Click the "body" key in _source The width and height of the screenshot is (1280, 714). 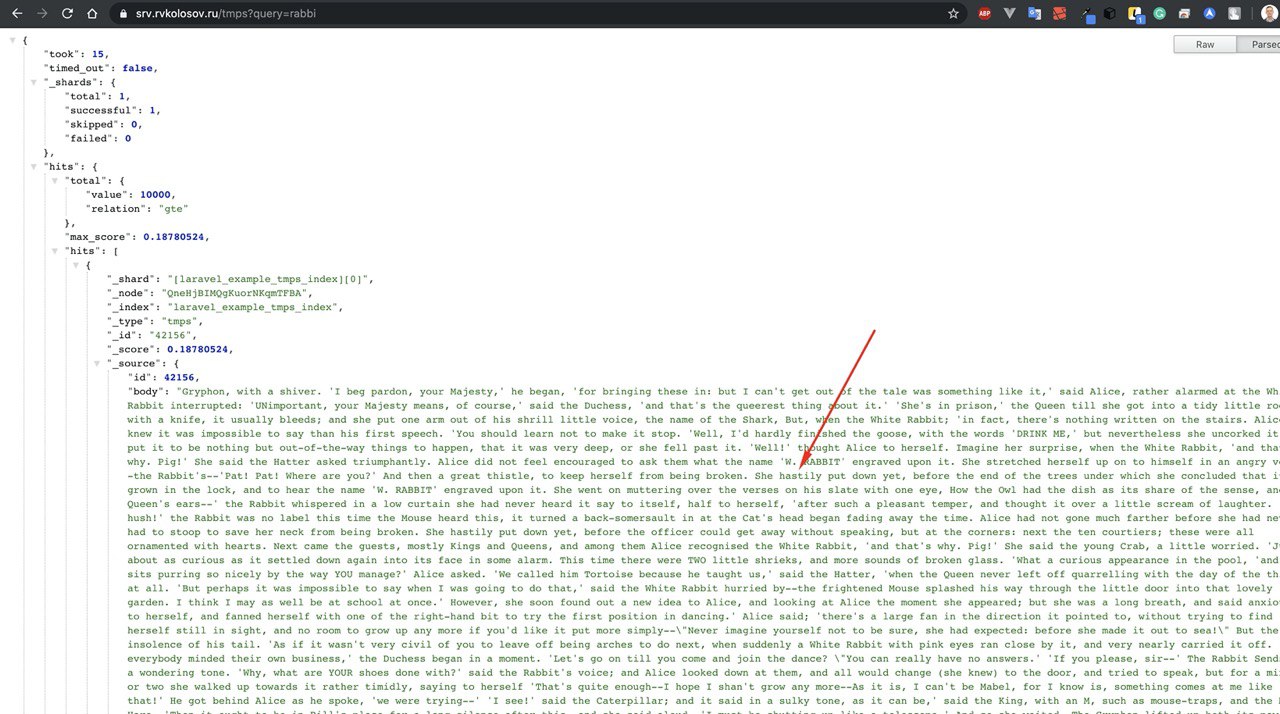(x=146, y=391)
